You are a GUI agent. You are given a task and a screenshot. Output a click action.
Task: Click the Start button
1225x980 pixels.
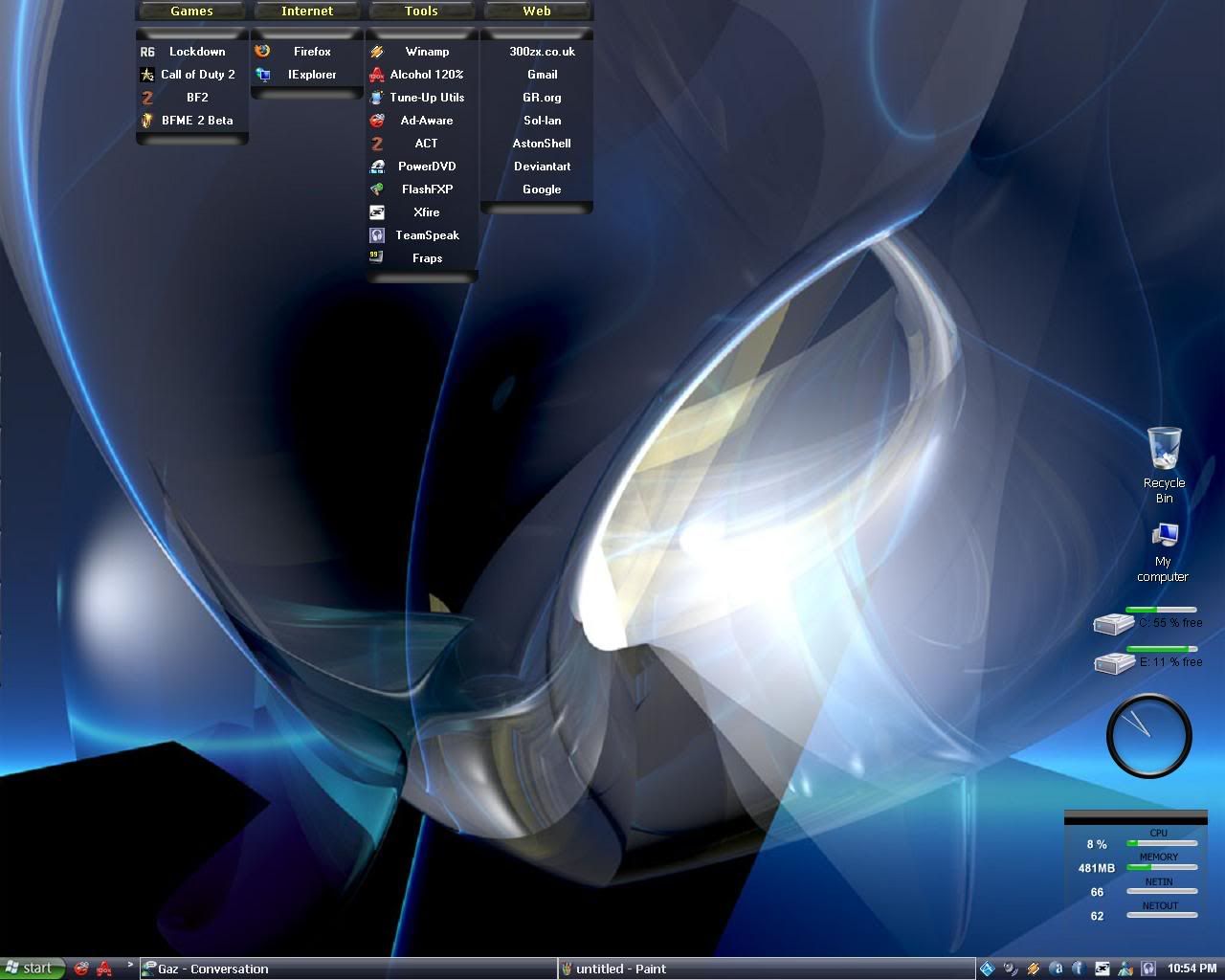33,969
